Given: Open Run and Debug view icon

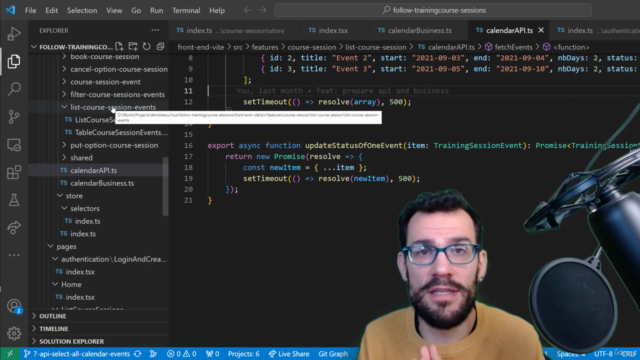Looking at the screenshot, I should pyautogui.click(x=14, y=34).
